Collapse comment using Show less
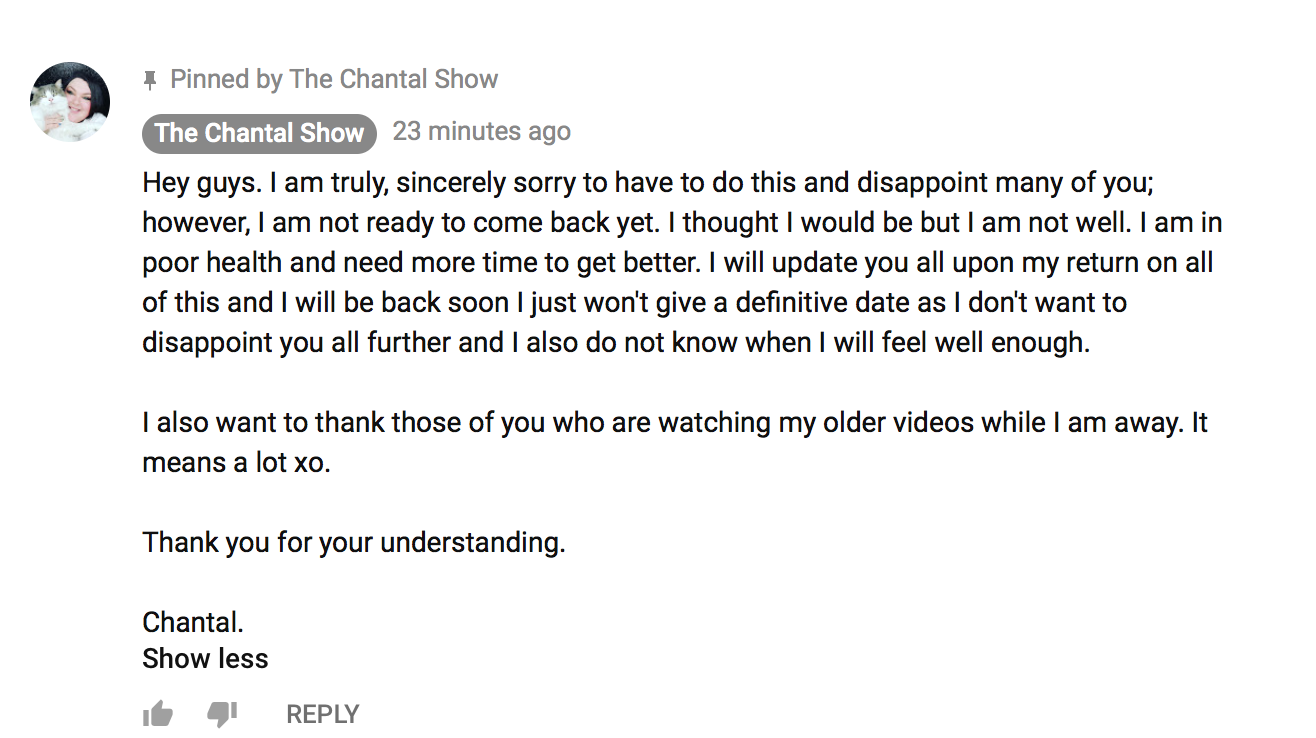This screenshot has height=738, width=1316. pyautogui.click(x=205, y=659)
